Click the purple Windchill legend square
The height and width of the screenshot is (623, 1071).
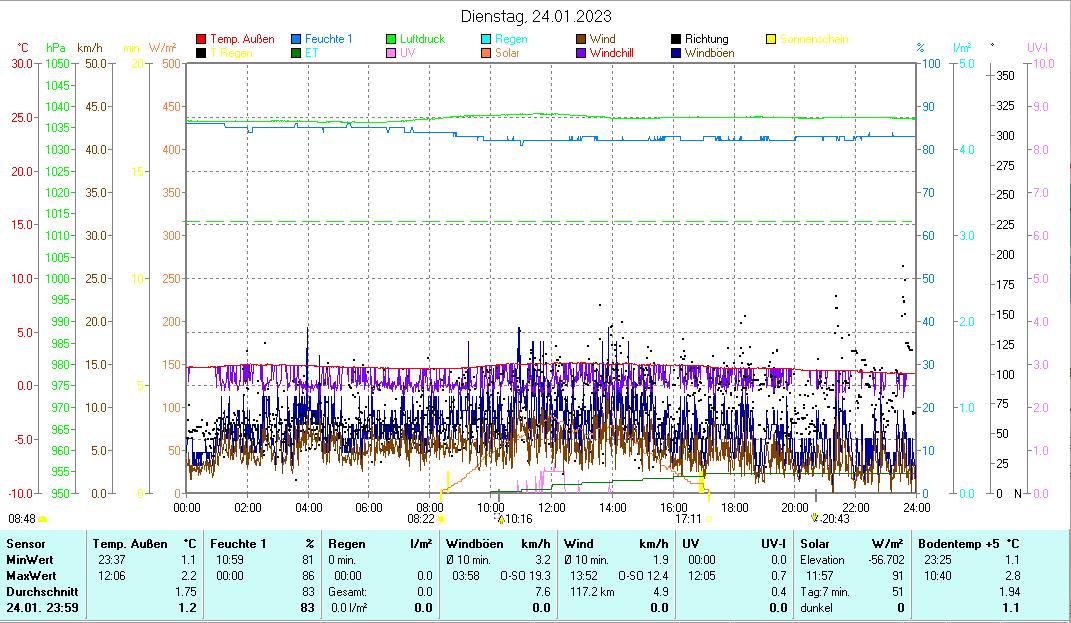pos(581,53)
